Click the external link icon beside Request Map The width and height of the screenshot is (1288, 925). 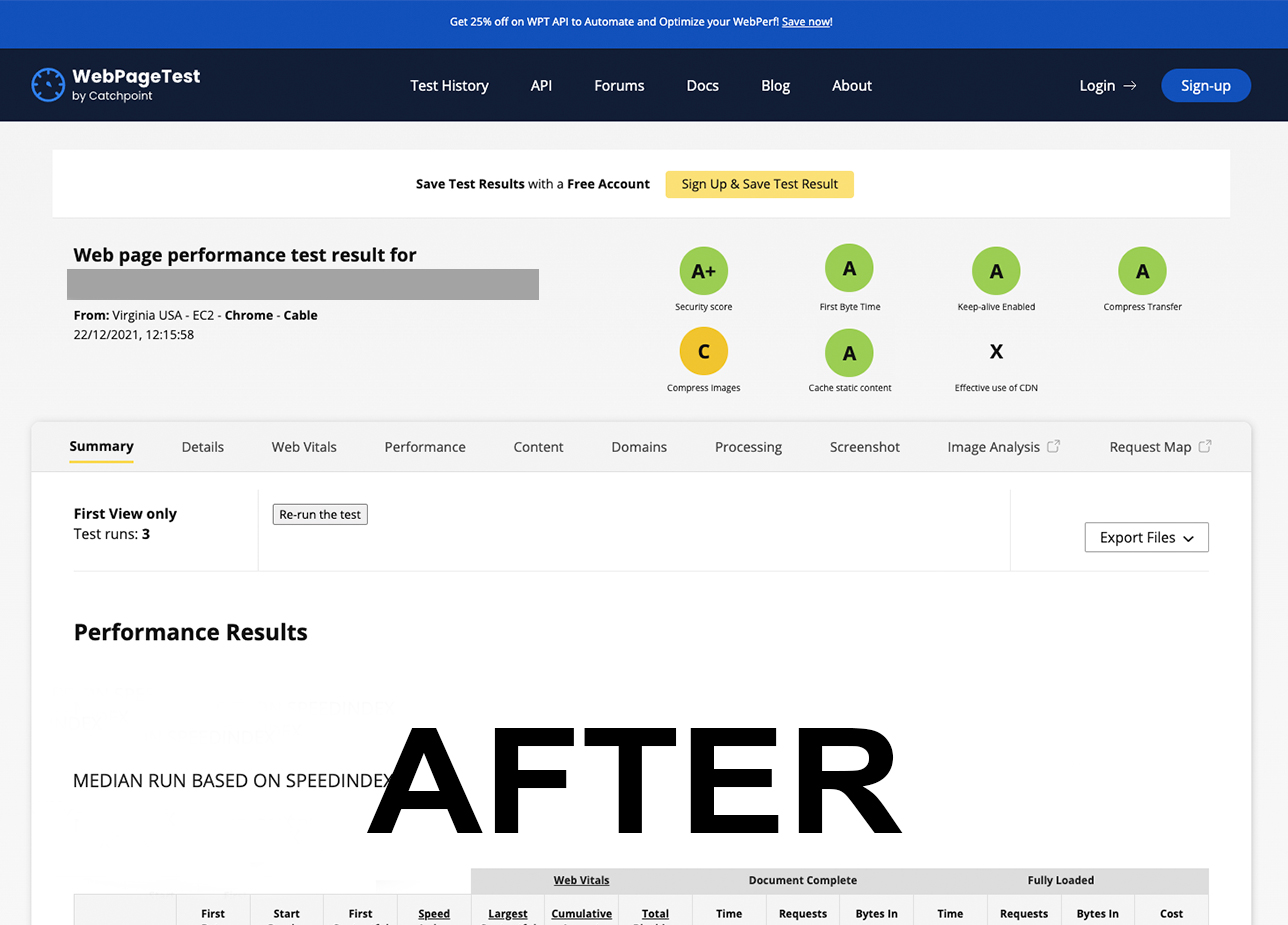pyautogui.click(x=1205, y=446)
